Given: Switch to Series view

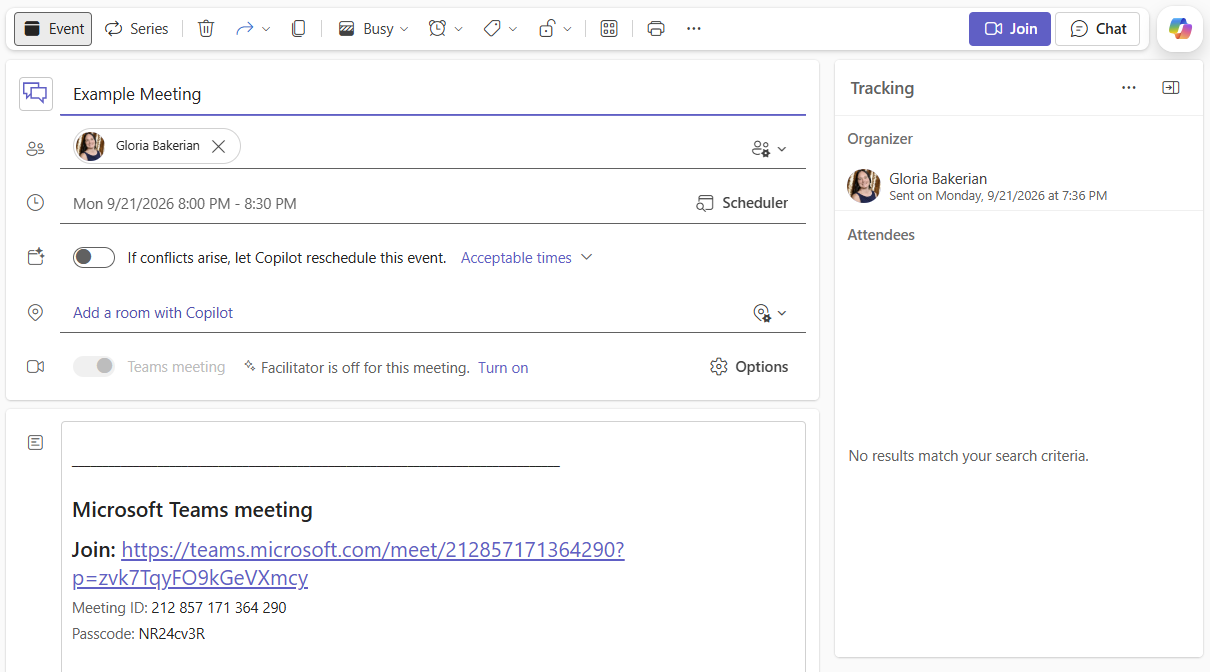Looking at the screenshot, I should tap(136, 29).
